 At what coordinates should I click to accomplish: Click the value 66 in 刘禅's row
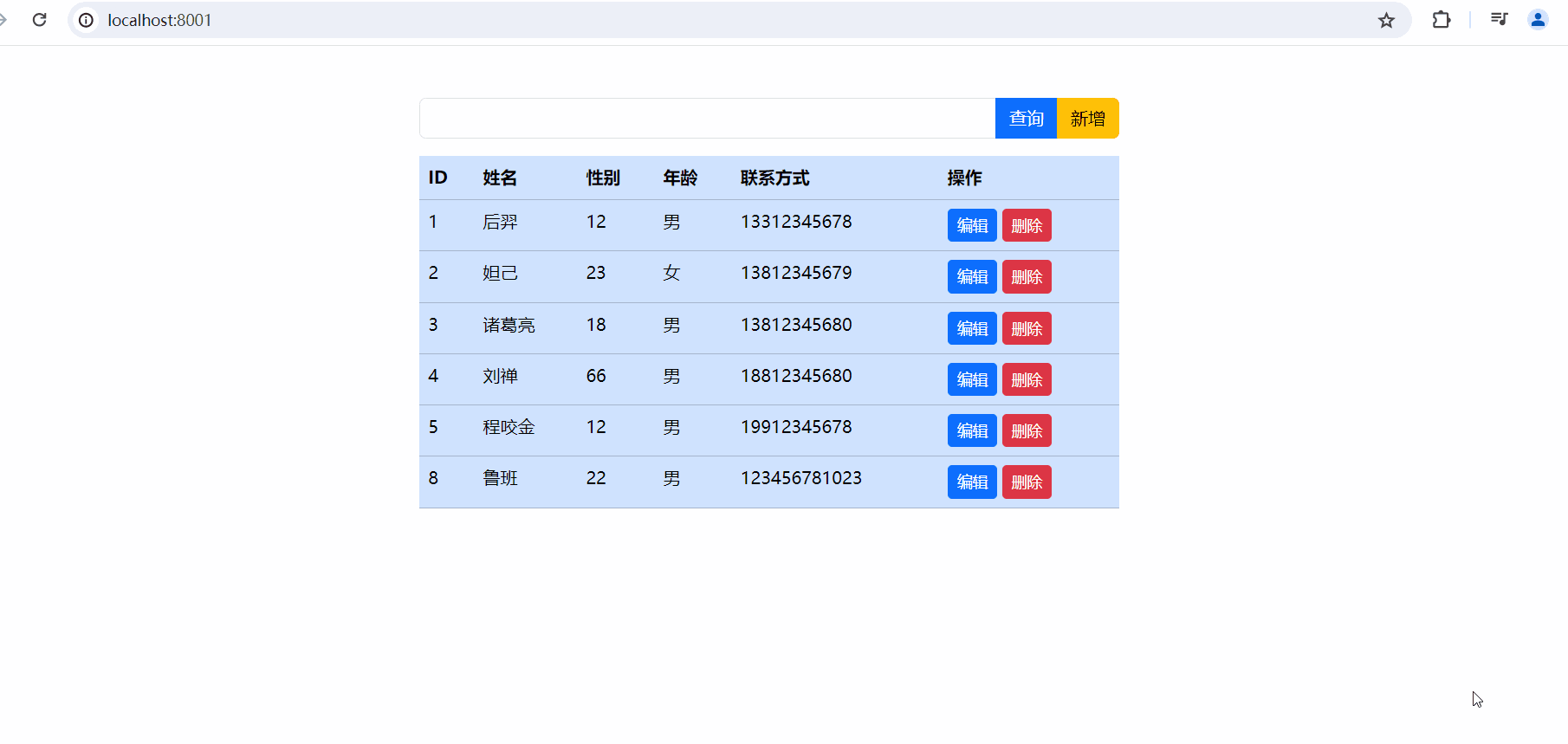[596, 376]
